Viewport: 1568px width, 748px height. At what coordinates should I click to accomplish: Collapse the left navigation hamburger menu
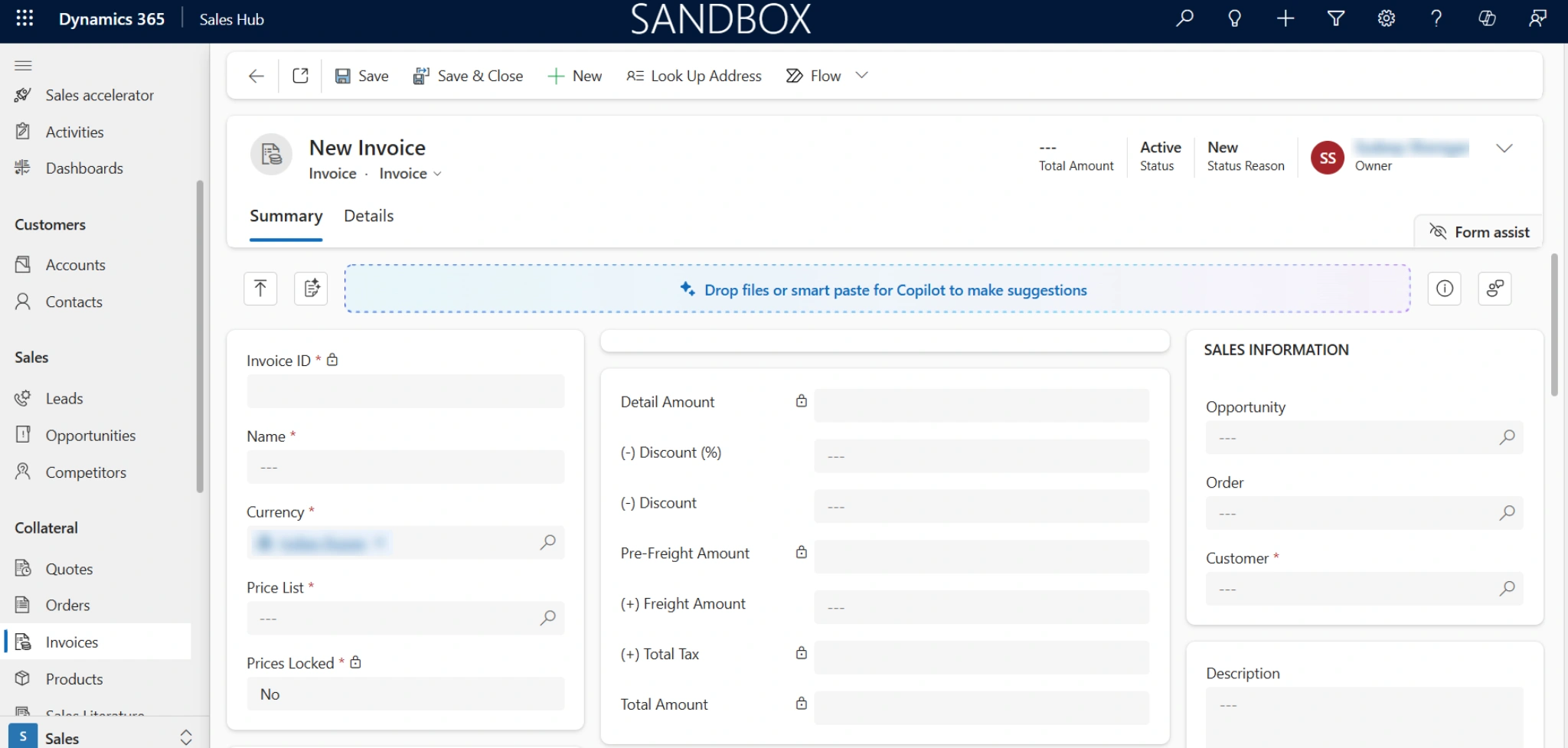pyautogui.click(x=23, y=65)
